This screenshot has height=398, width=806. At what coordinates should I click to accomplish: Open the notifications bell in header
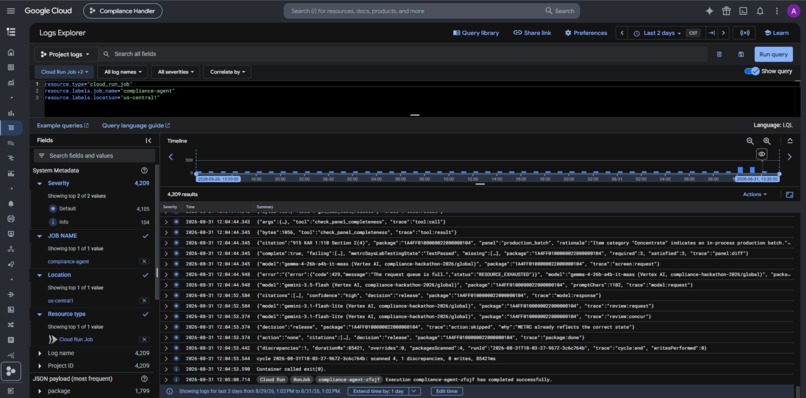(760, 11)
